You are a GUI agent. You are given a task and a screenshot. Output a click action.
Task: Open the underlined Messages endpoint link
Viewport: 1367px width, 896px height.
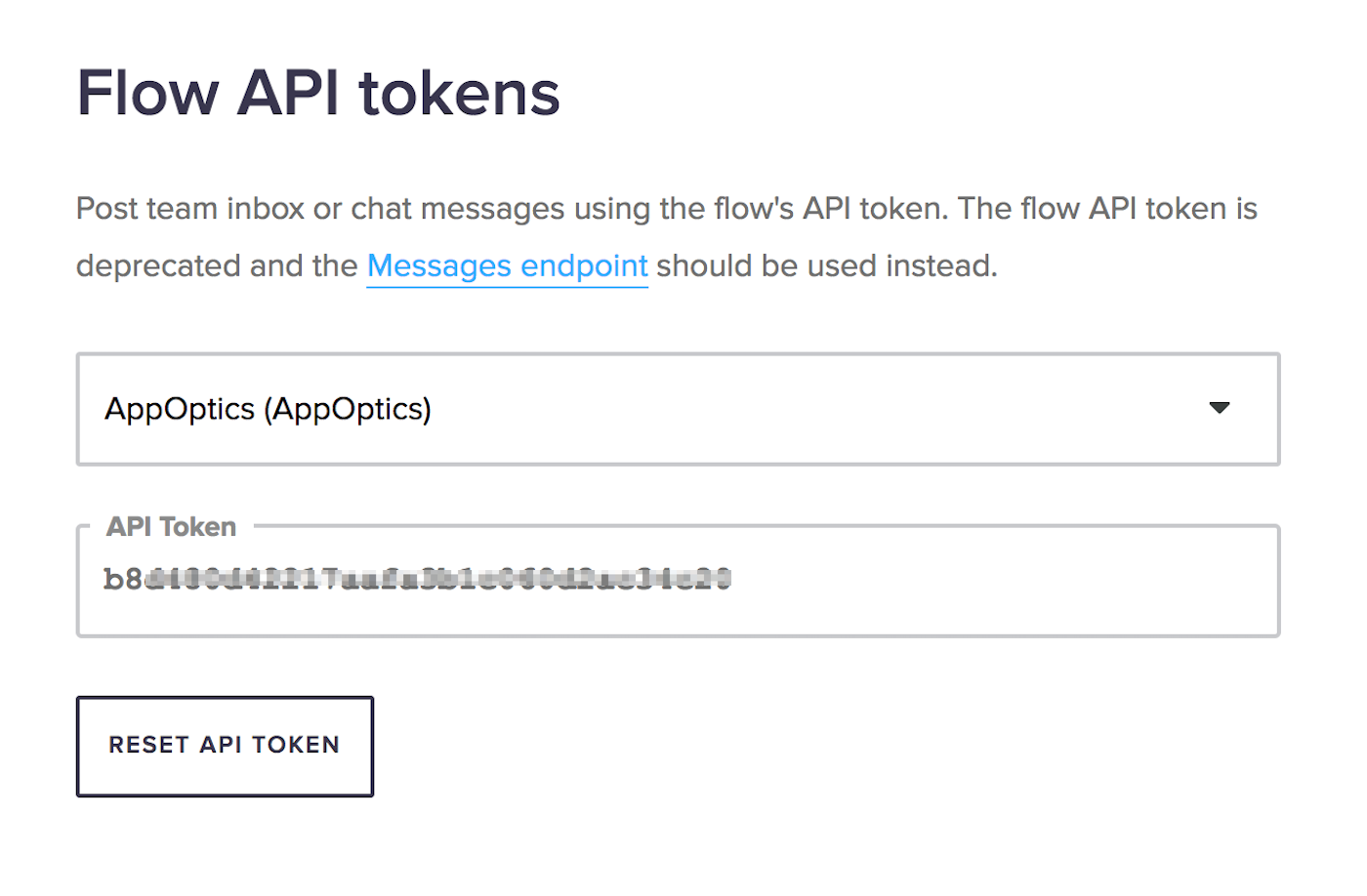(506, 265)
